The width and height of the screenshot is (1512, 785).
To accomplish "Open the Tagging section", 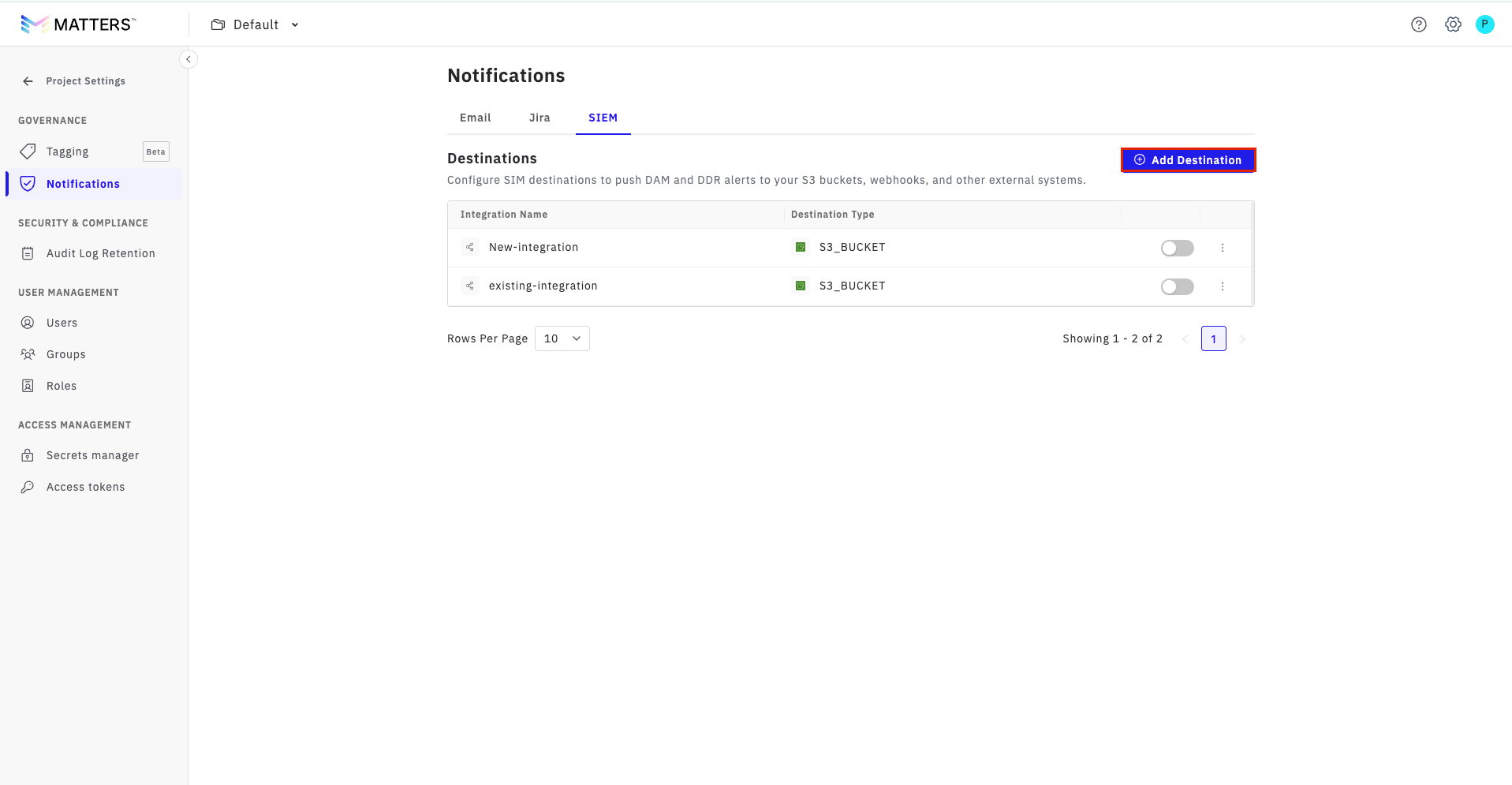I will coord(67,151).
